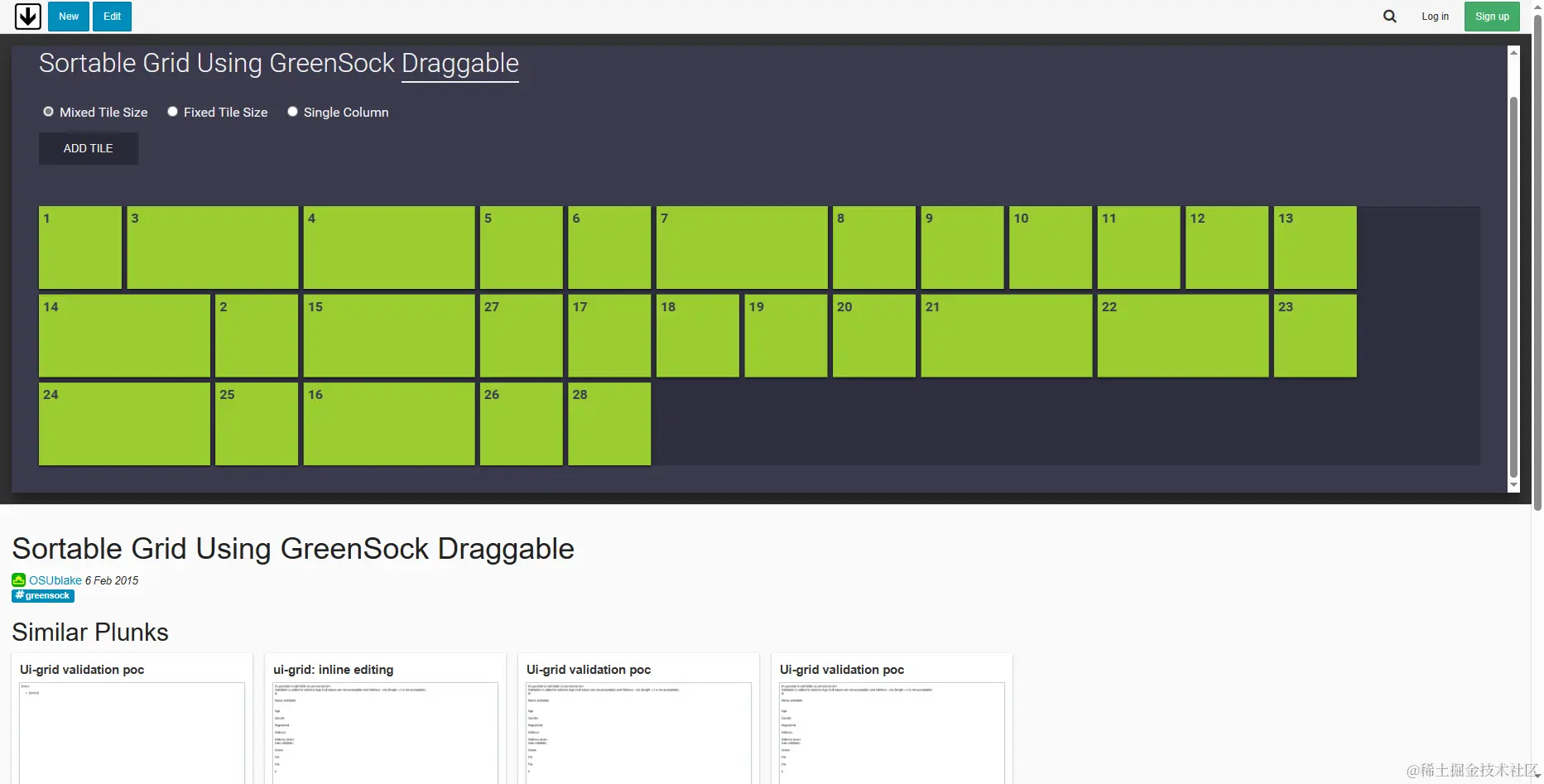Open the OSUblake author link
The image size is (1544, 784).
point(55,580)
